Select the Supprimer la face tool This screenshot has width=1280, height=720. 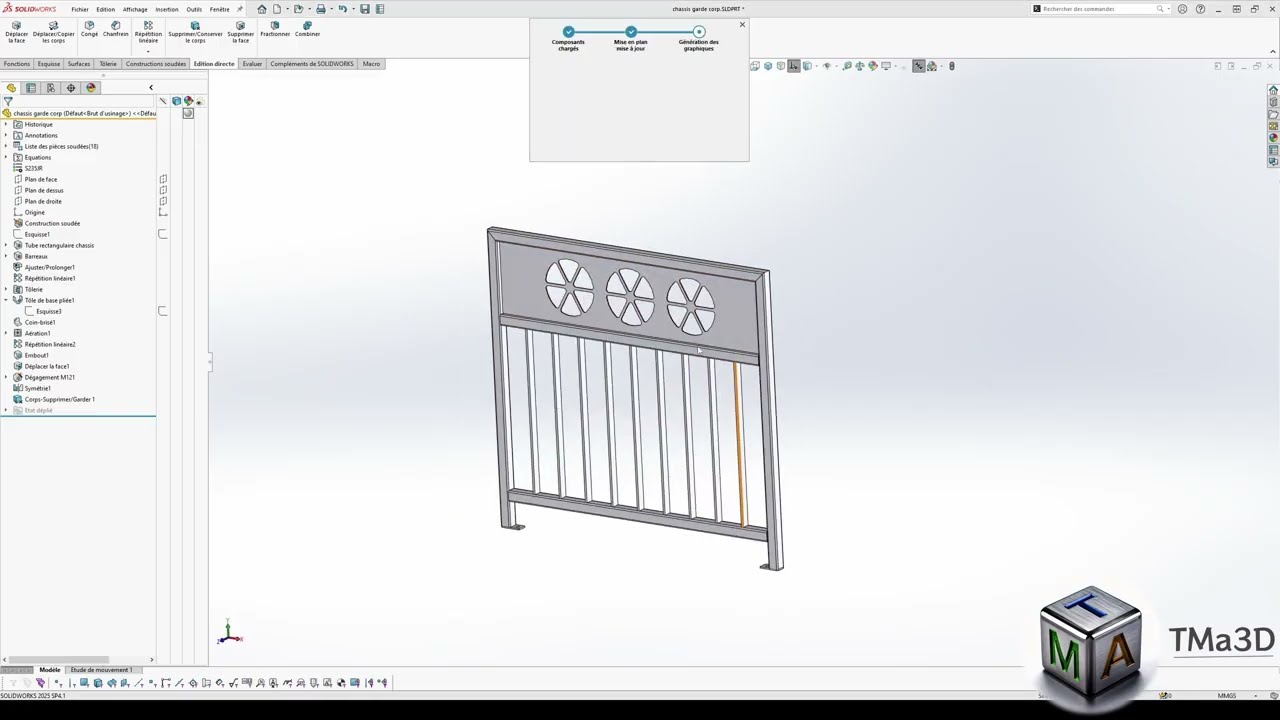[x=240, y=32]
